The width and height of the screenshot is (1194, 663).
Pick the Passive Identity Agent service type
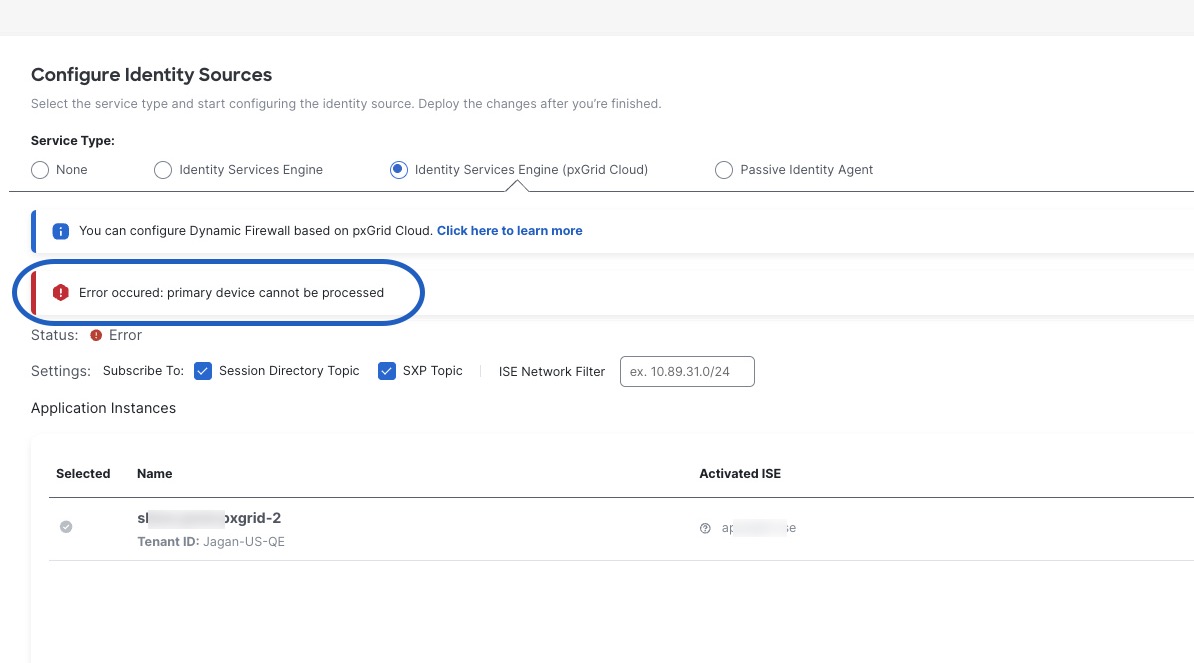(x=724, y=170)
